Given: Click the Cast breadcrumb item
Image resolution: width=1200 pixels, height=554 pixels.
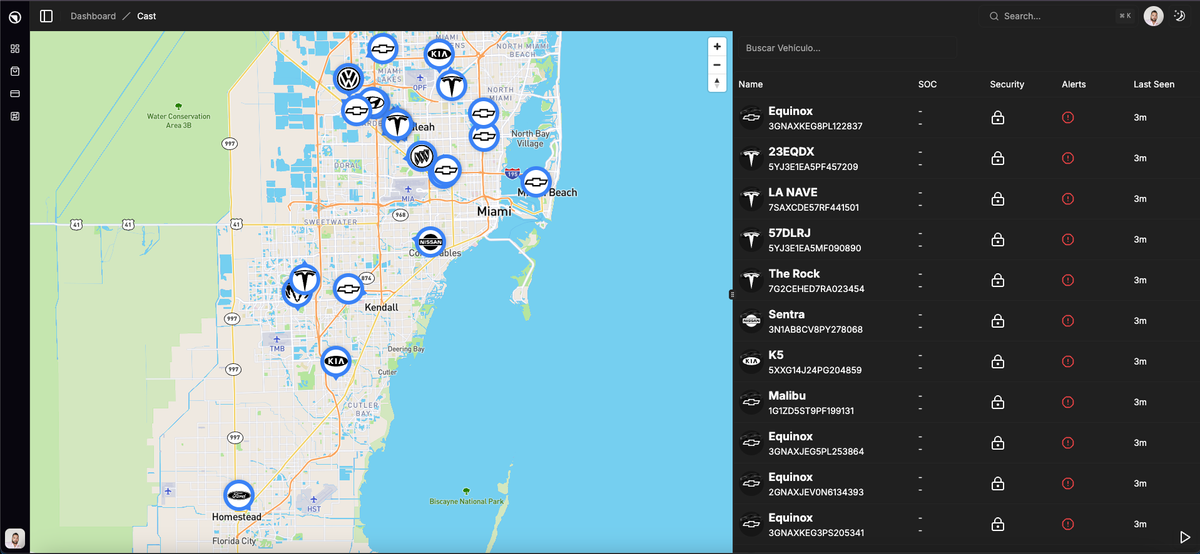Looking at the screenshot, I should click(146, 16).
